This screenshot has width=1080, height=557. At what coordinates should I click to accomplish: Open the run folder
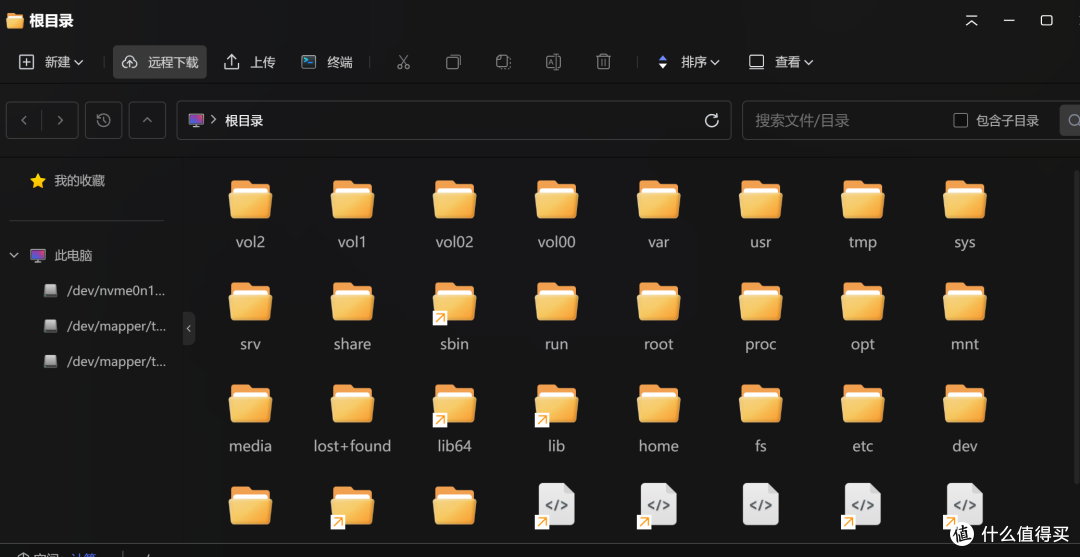pos(556,315)
